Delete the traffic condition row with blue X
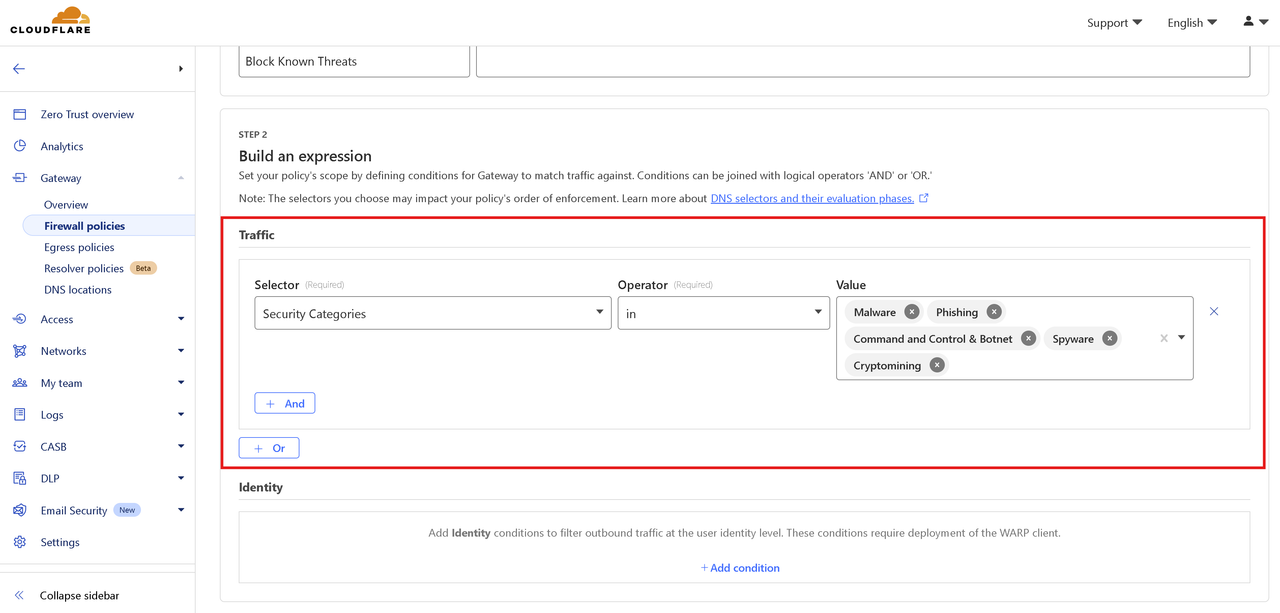This screenshot has width=1280, height=613. click(x=1214, y=312)
